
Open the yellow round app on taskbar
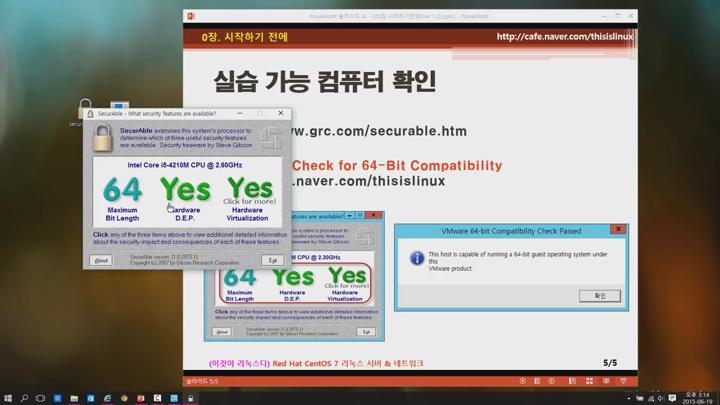(124, 398)
